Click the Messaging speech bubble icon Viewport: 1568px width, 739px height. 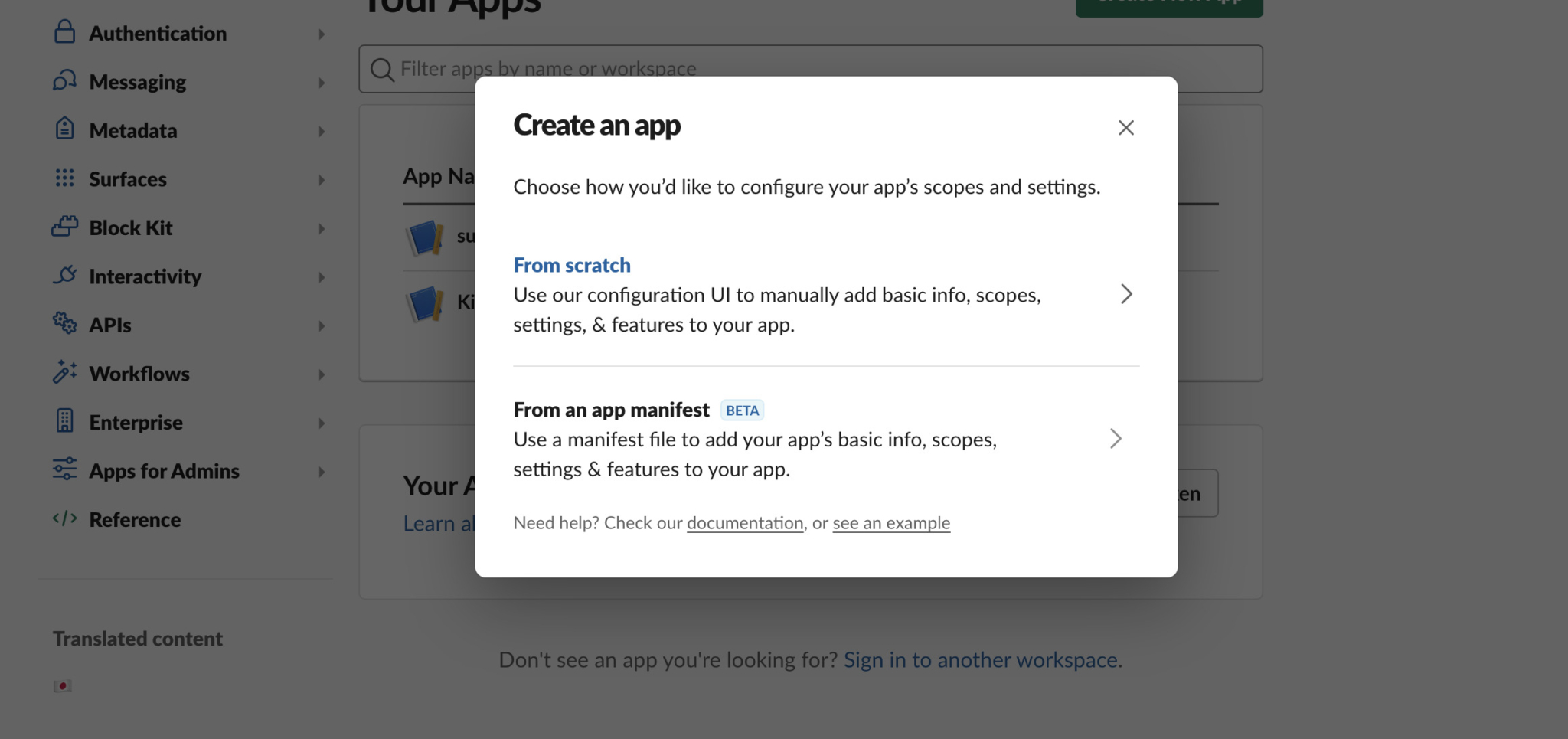(65, 82)
